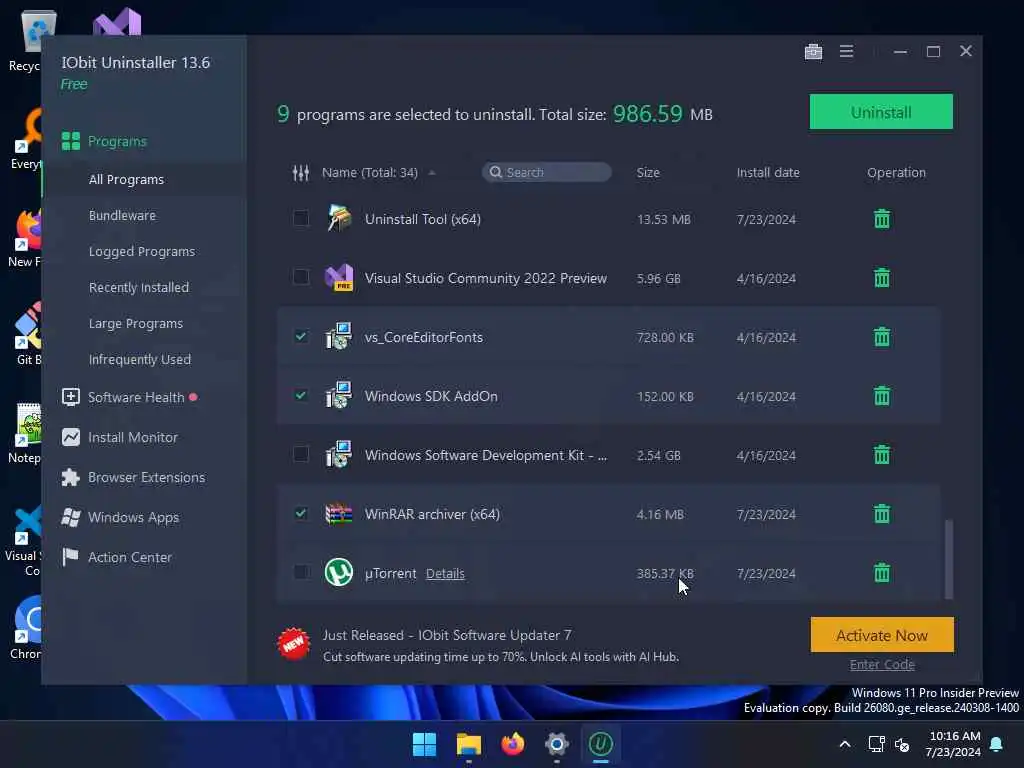
Task: Click the program list vertical scrollbar
Action: 949,559
